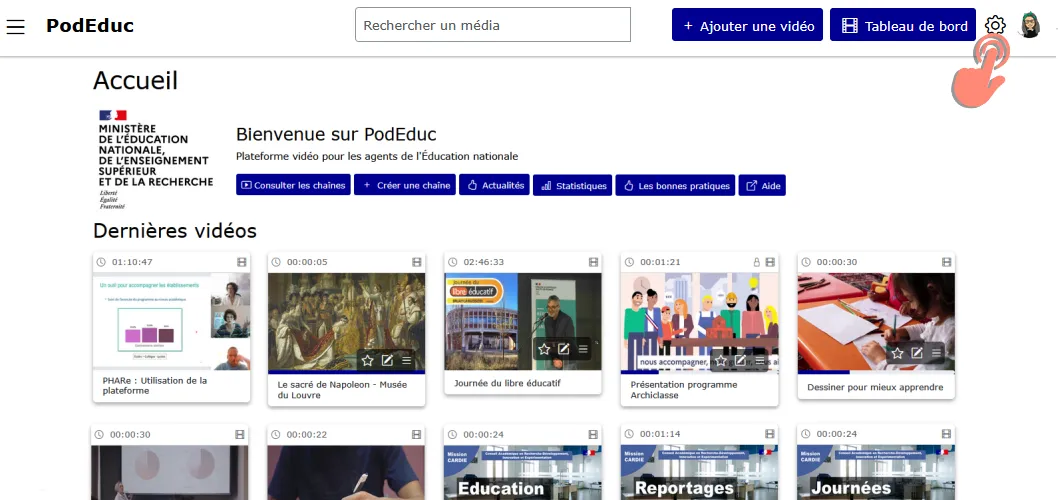This screenshot has height=500, width=1058.
Task: Click the Bienvenue sur PodEduc heading
Action: pos(336,134)
